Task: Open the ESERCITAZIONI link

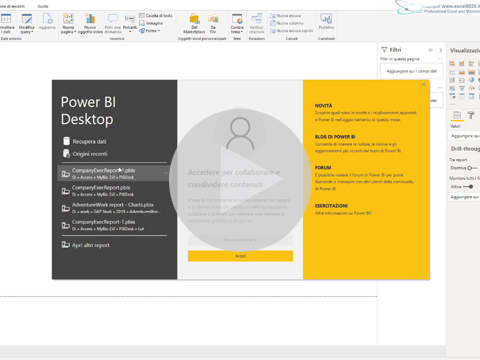Action: [331, 206]
